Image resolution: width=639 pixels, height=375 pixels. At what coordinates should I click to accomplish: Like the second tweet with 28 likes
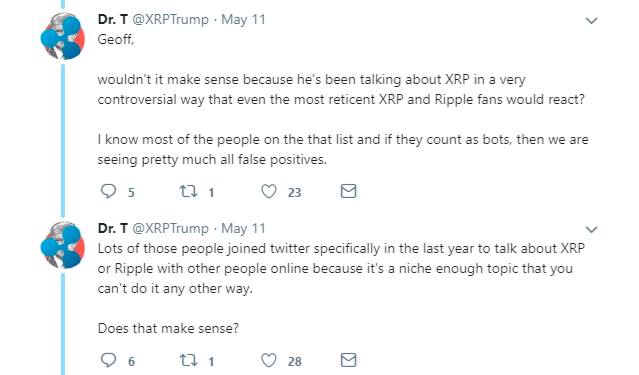click(269, 360)
